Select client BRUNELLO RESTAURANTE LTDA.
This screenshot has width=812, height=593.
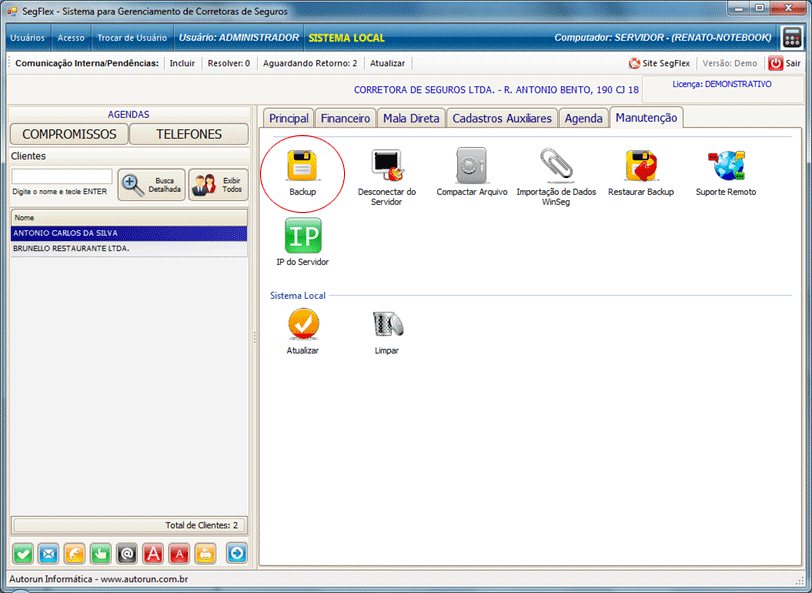tap(129, 249)
